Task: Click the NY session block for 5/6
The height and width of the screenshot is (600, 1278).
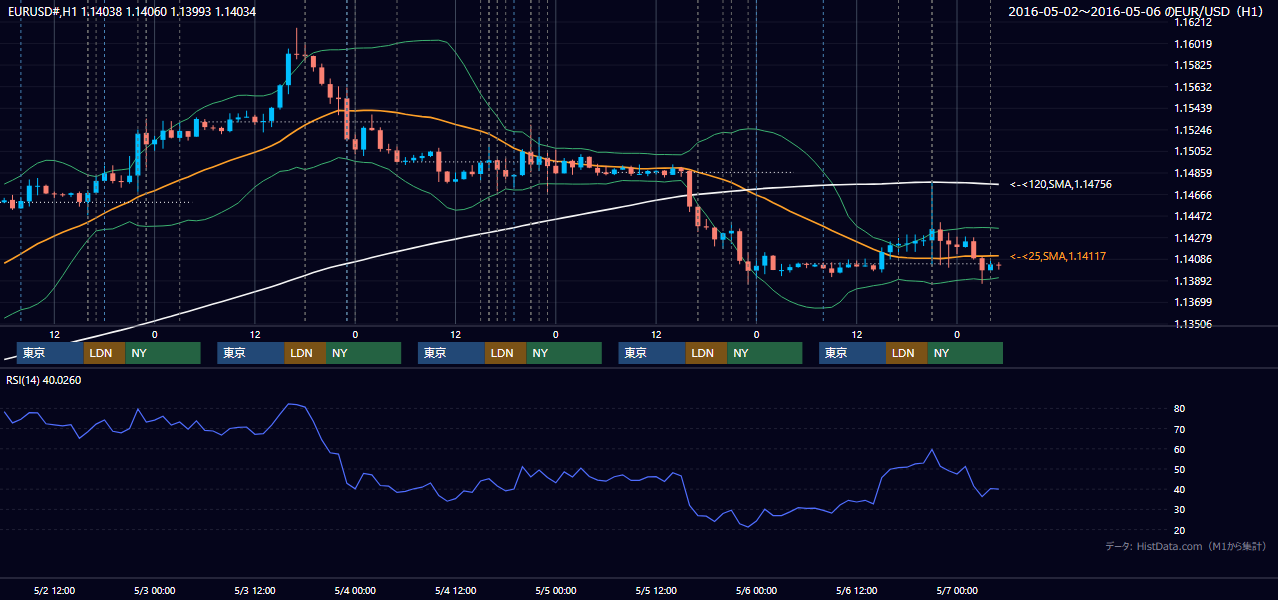Action: coord(965,353)
